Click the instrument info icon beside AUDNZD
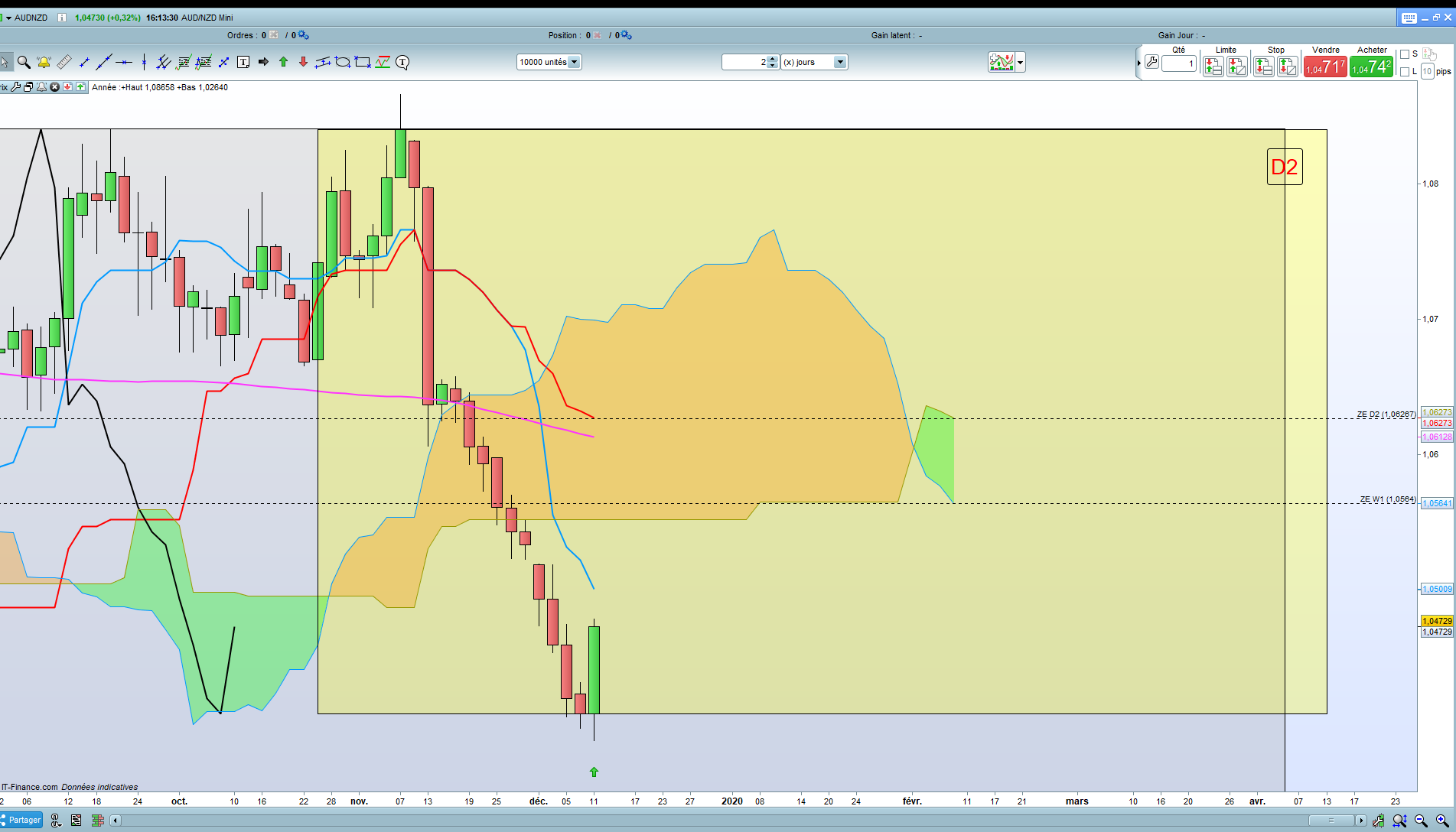1456x832 pixels. tap(61, 18)
